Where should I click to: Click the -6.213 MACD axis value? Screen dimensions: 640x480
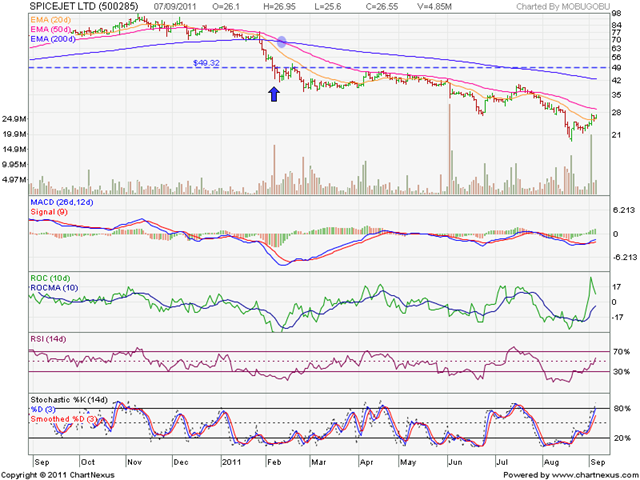624,258
